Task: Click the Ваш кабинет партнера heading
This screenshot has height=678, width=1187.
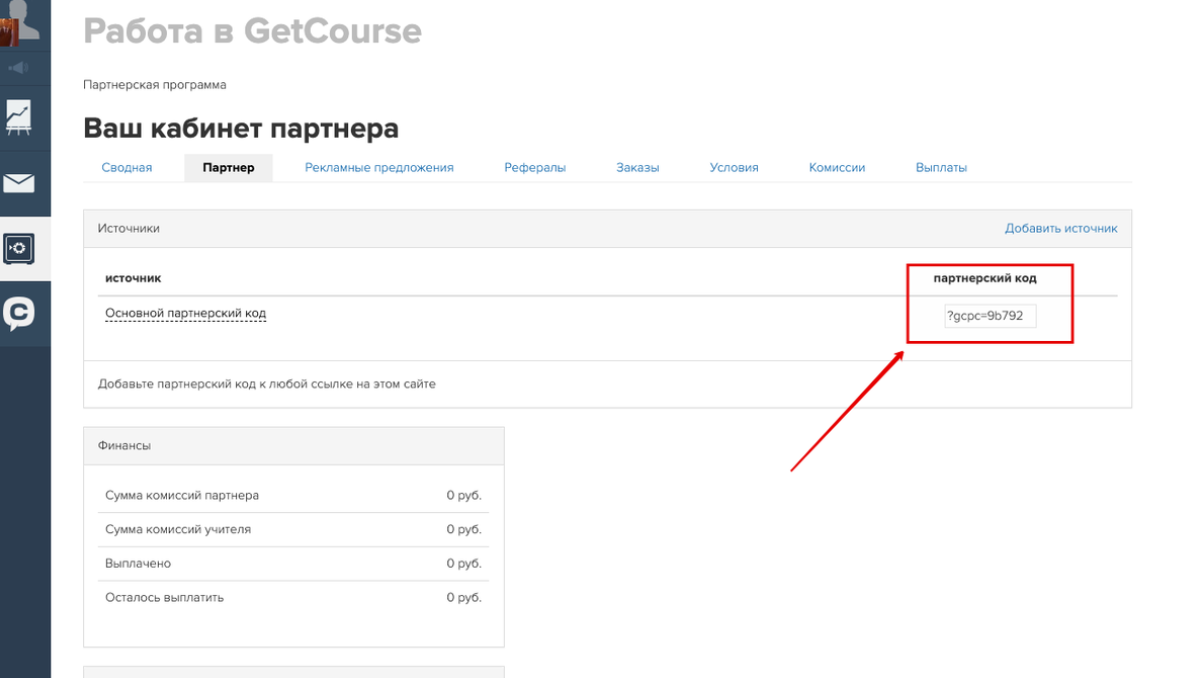Action: [x=241, y=128]
